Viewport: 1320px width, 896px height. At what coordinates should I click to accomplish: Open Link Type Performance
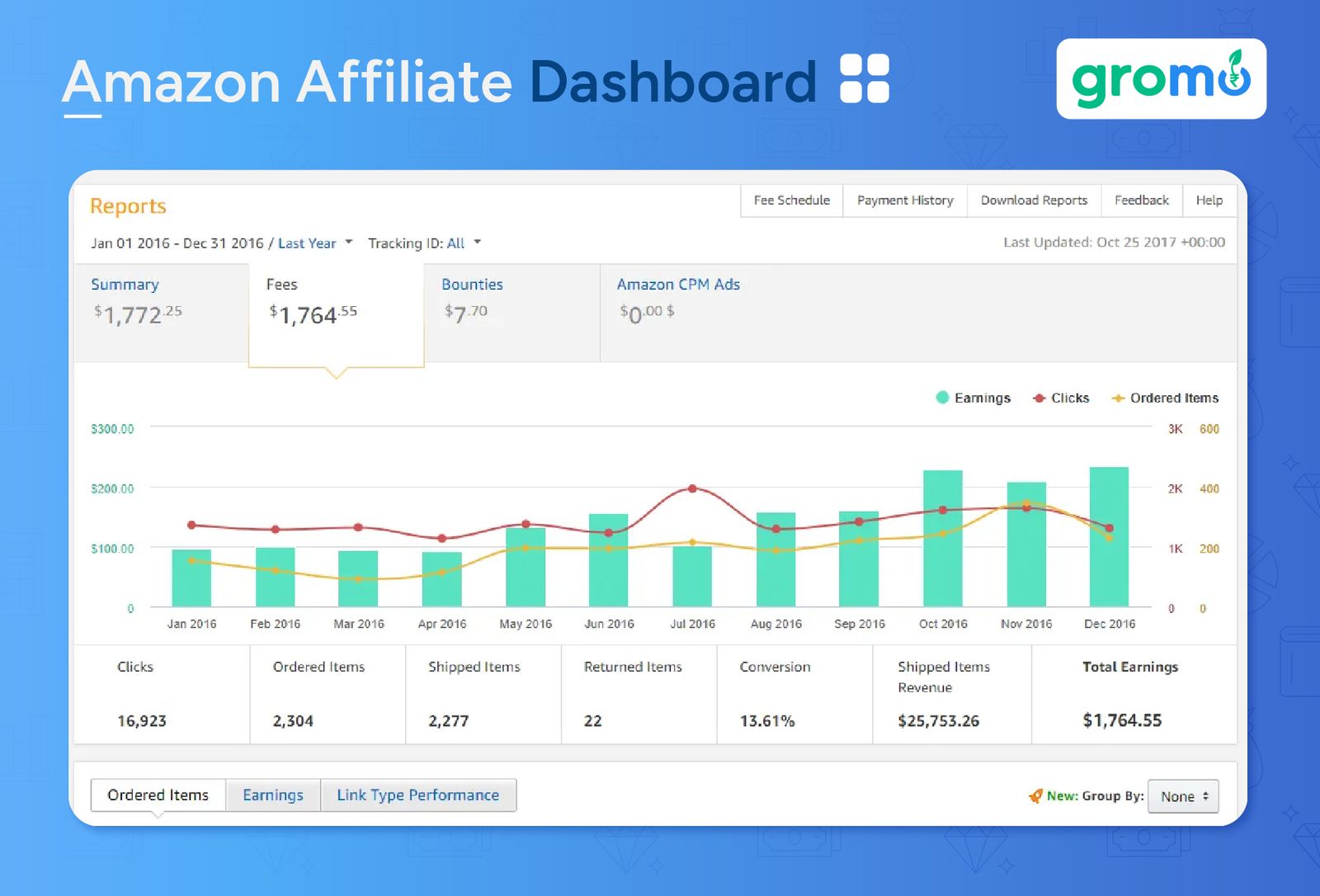point(417,795)
